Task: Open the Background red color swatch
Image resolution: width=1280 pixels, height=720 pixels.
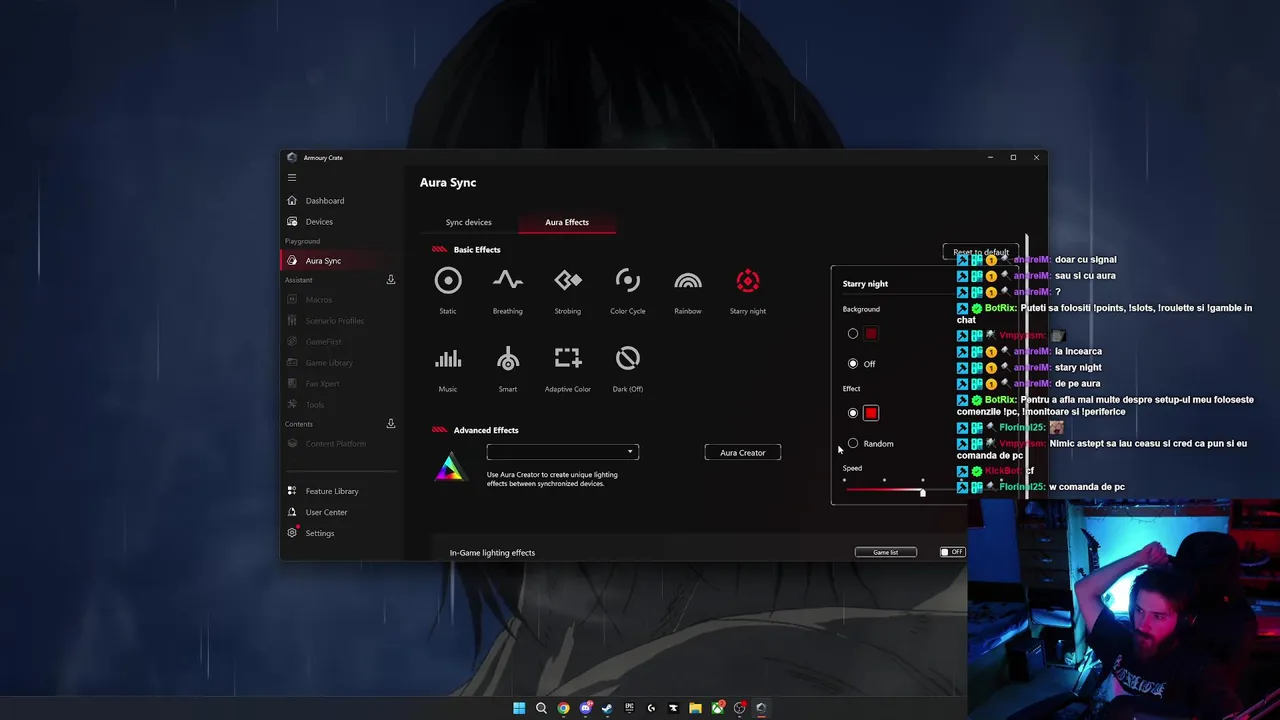Action: (871, 334)
